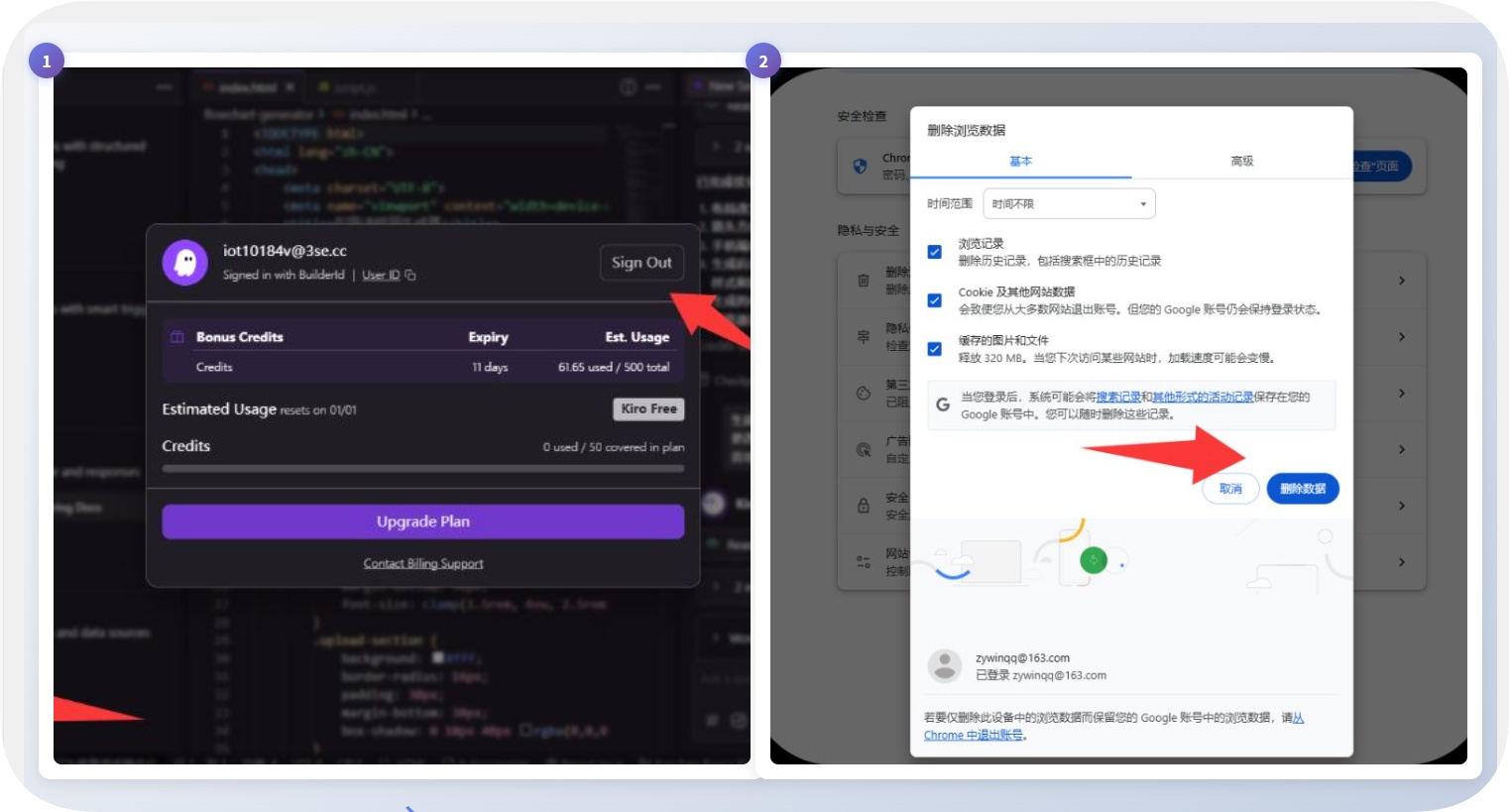Switch to the 高级 tab in the dialog
Screen dimensions: 1509x812
click(1240, 162)
